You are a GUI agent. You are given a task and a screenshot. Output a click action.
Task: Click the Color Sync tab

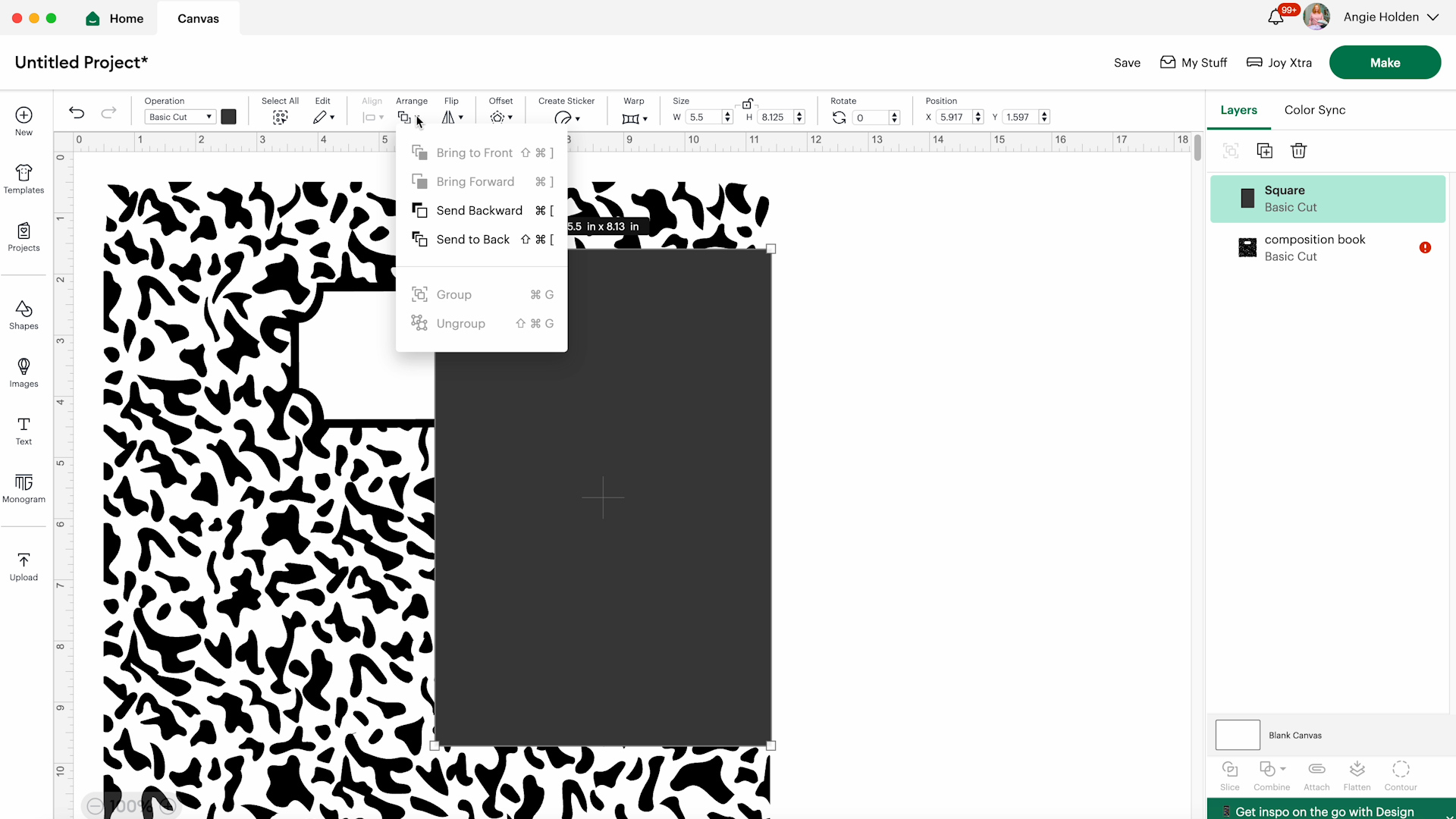[1315, 110]
